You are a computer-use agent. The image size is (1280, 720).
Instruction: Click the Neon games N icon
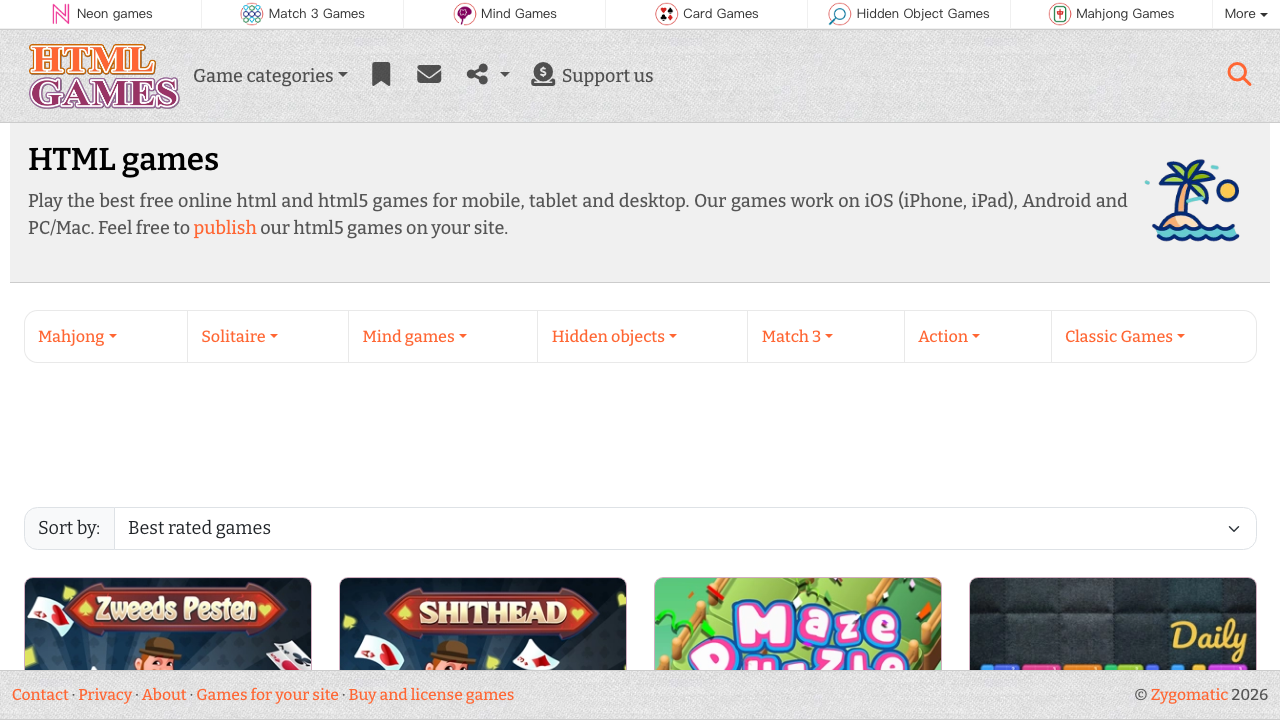[x=61, y=14]
